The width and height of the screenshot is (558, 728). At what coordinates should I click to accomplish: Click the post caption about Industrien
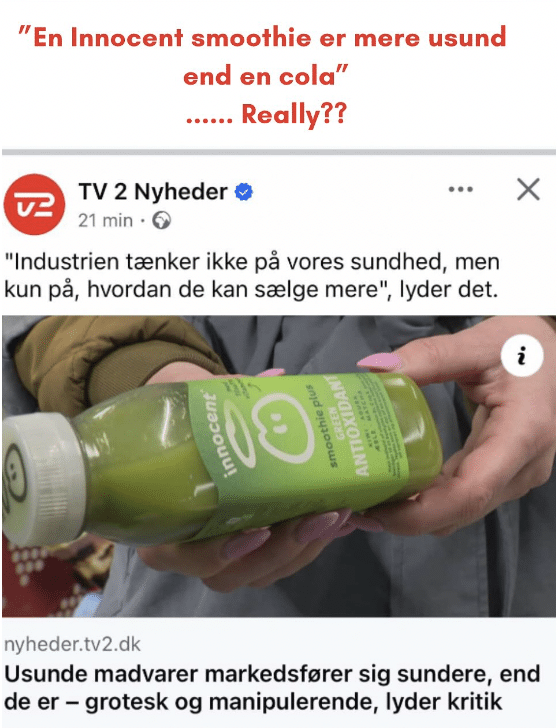(252, 276)
